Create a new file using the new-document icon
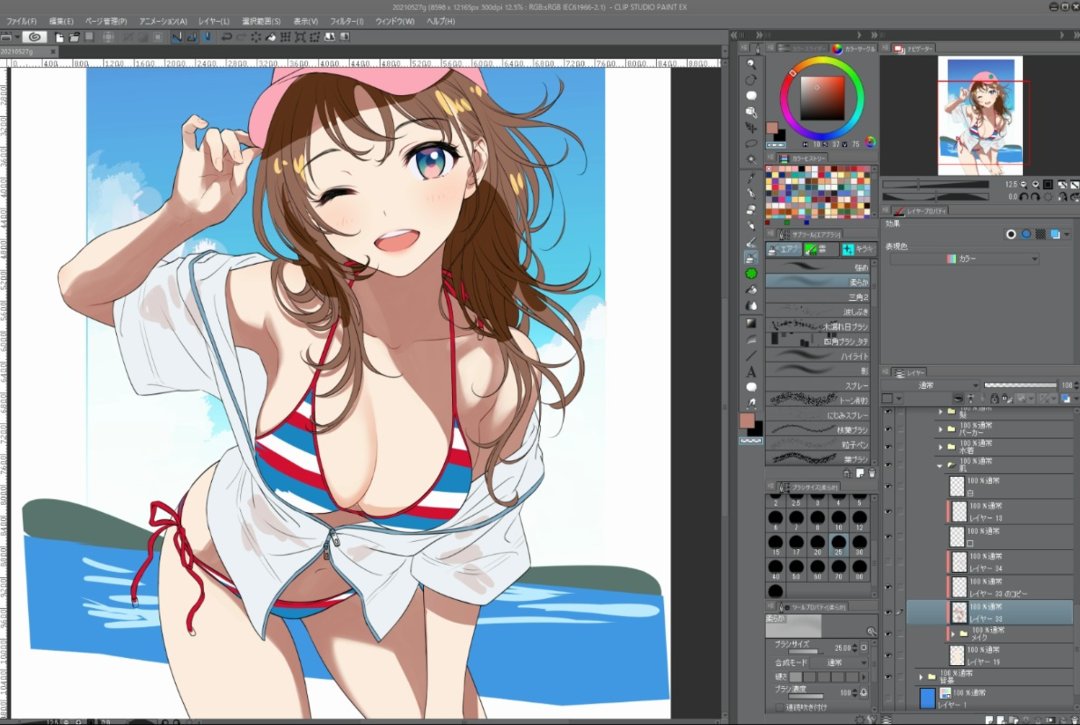 (59, 37)
